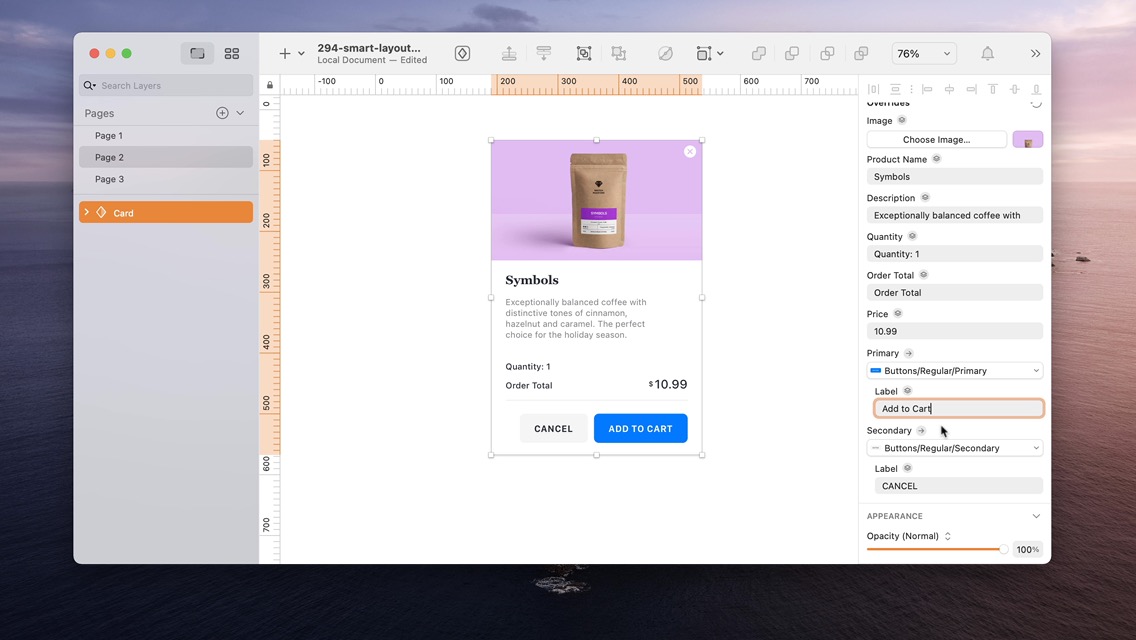Click the Choose Image button

[x=936, y=139]
